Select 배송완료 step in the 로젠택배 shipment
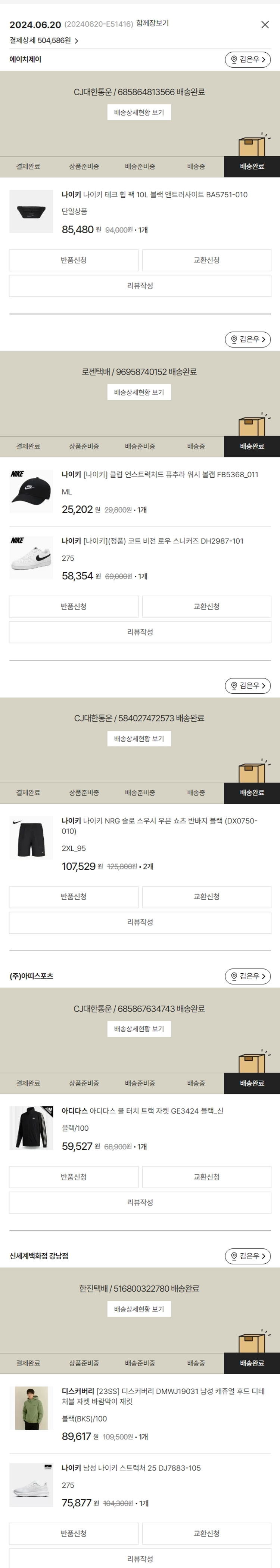Screen dimensions: 280x1568 coord(252,446)
